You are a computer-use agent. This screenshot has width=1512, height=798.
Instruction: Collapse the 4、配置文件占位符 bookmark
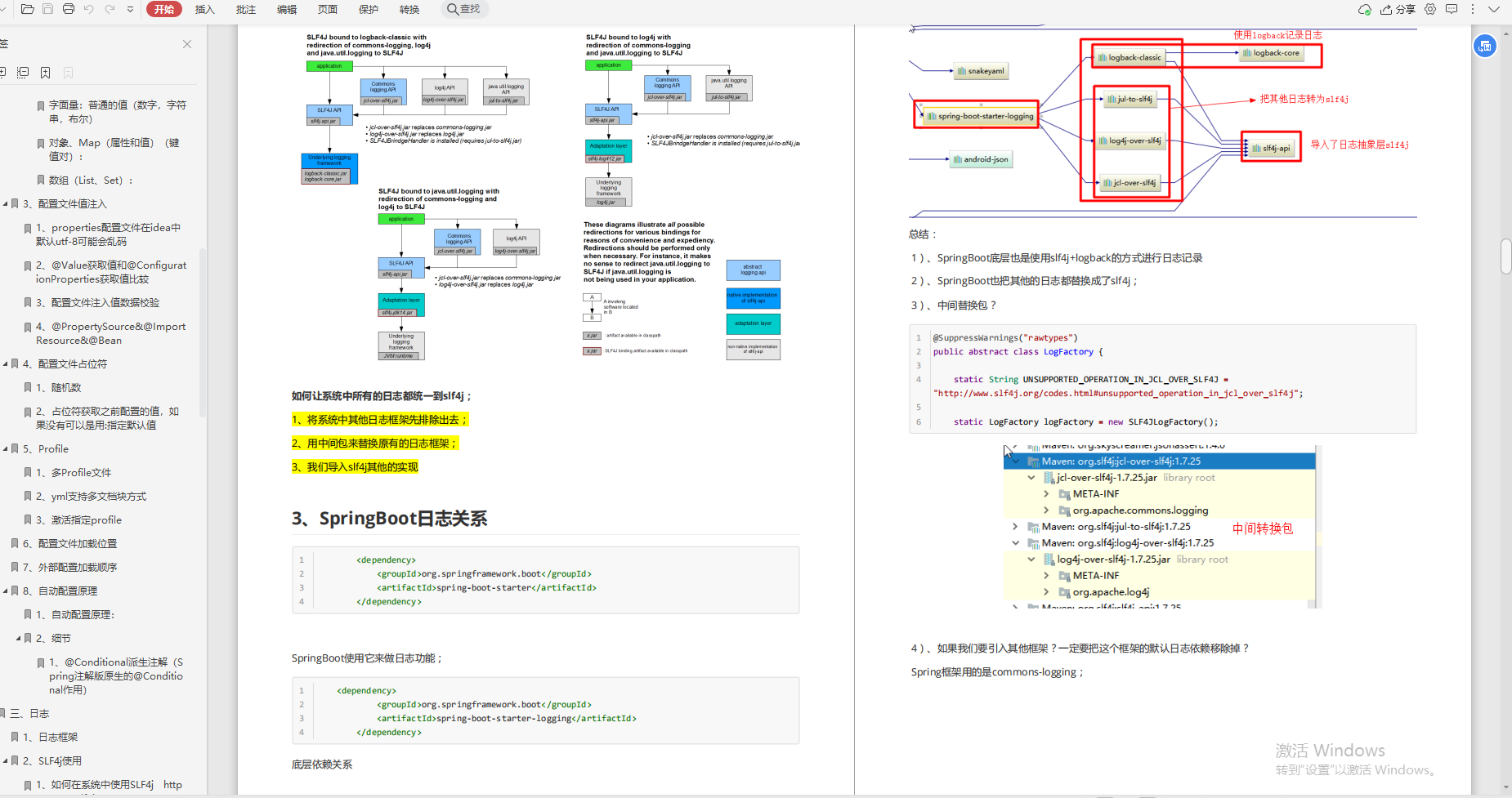coord(5,363)
